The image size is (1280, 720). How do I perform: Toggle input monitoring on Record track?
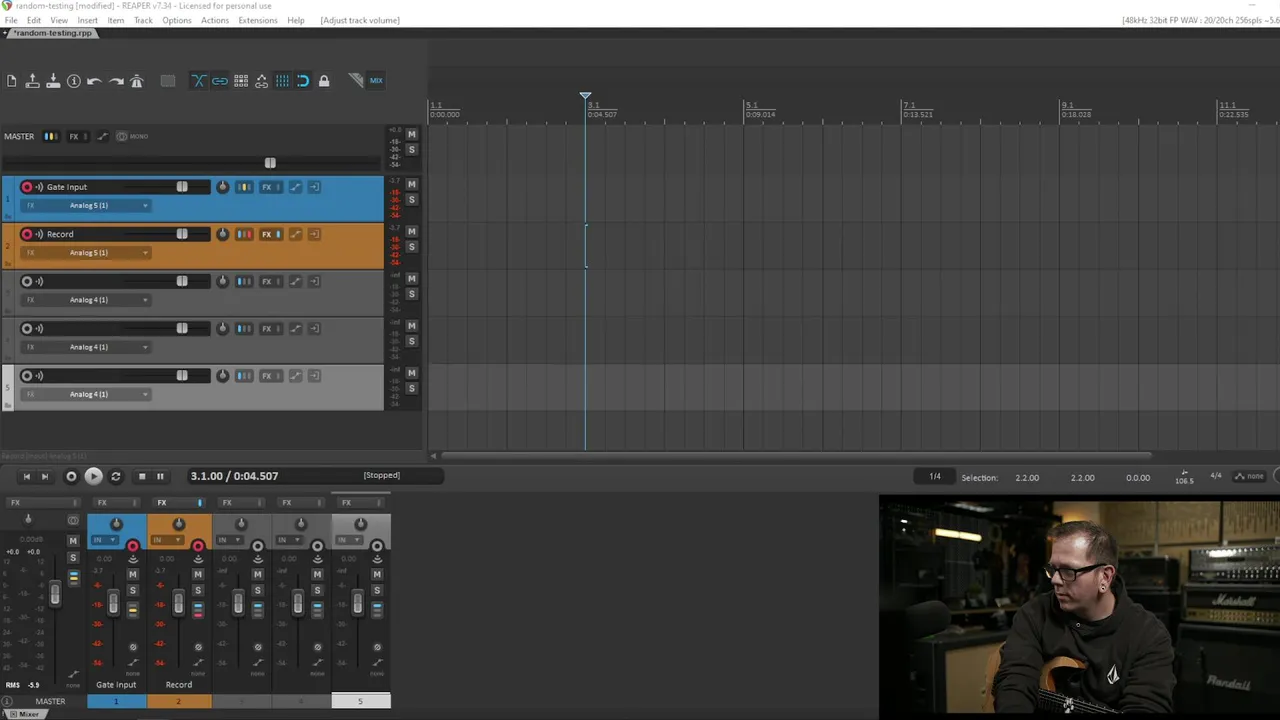39,234
